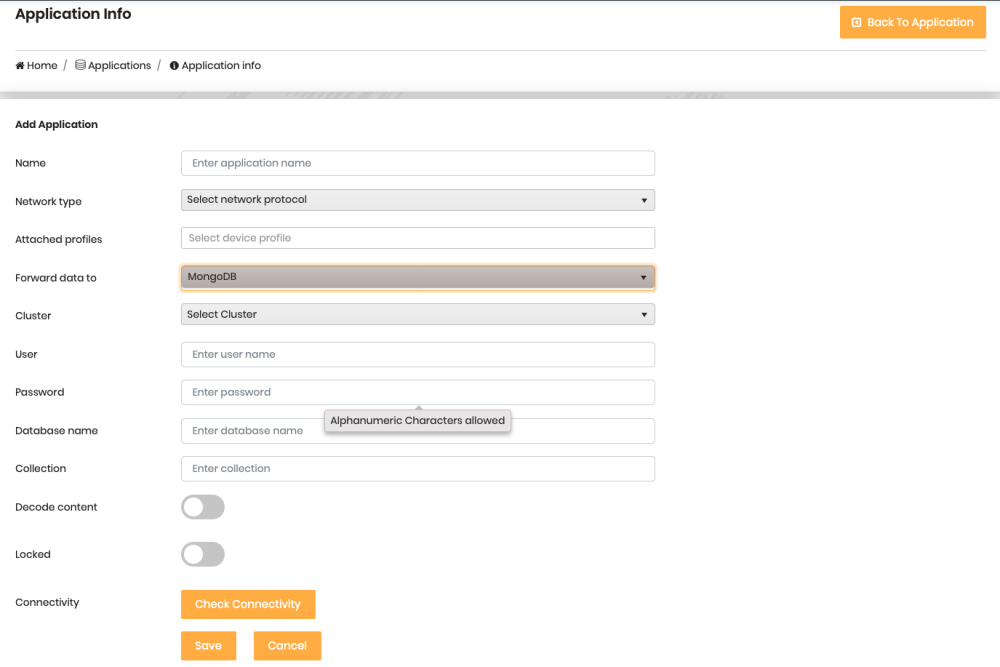This screenshot has height=667, width=1000.
Task: Click the Attached profiles input field
Action: tap(417, 238)
